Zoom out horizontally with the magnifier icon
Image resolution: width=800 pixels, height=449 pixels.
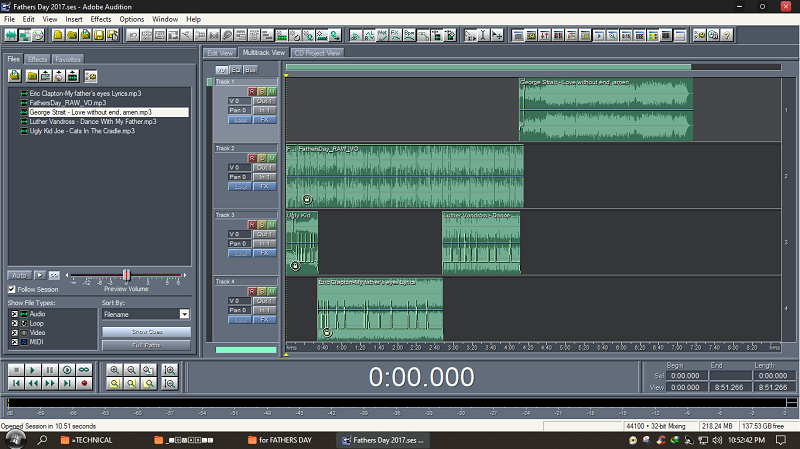click(132, 370)
